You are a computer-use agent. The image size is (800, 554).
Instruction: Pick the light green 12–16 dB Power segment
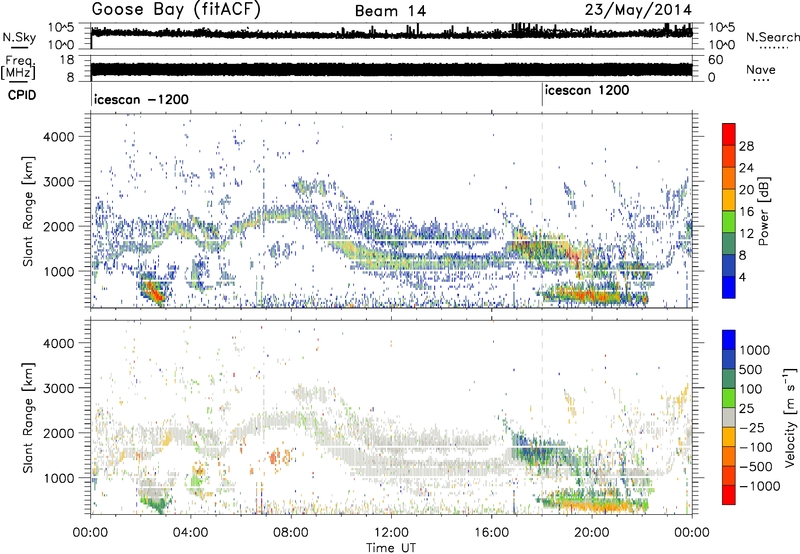pyautogui.click(x=729, y=222)
